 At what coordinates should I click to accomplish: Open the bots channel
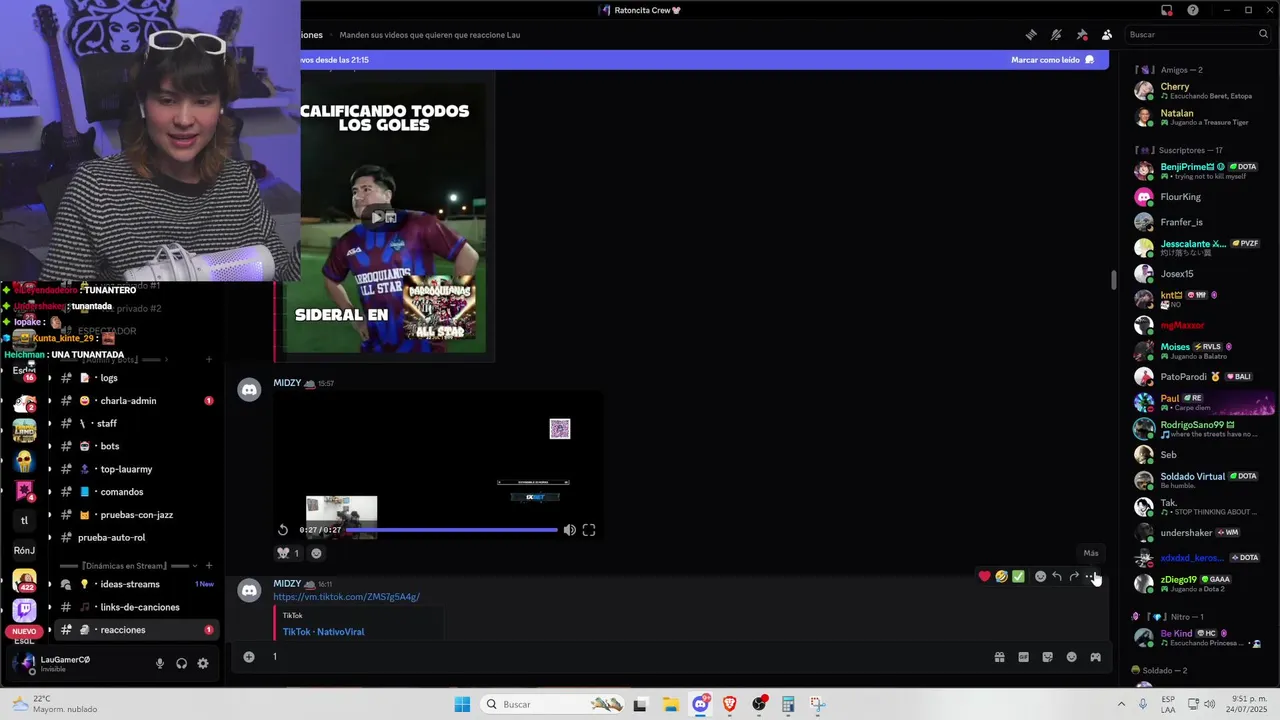[x=135, y=446]
